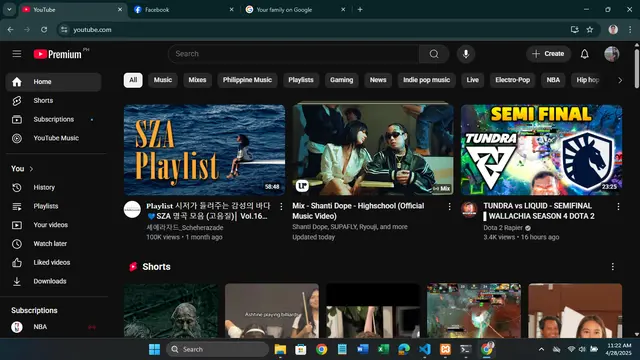Open the Dota 2 Rapier channel link
640x360 pixels.
point(503,228)
